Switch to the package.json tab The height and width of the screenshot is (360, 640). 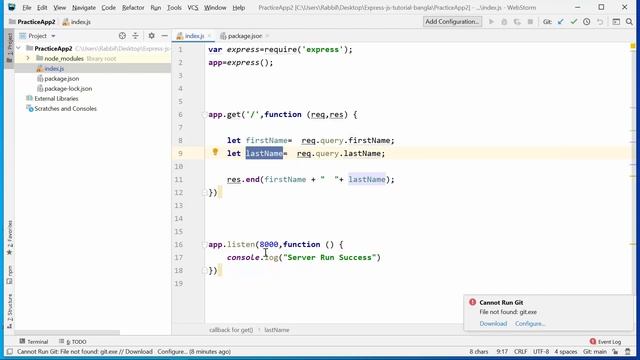(244, 36)
